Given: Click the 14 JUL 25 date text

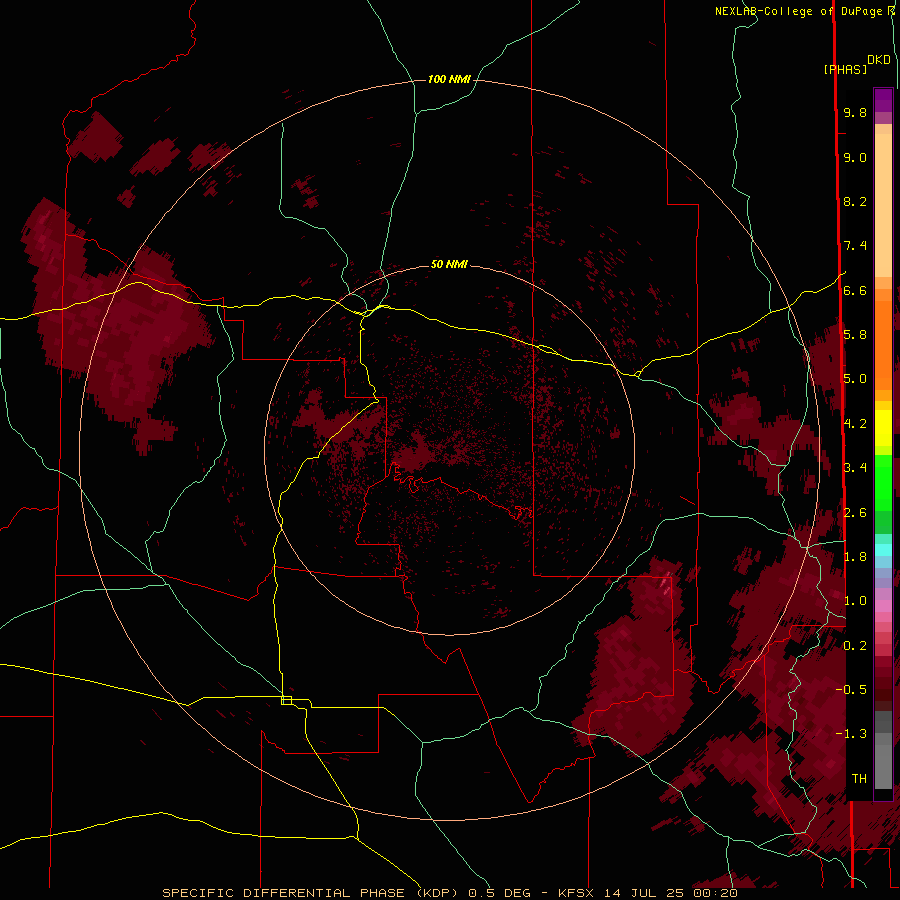Looking at the screenshot, I should (x=646, y=893).
